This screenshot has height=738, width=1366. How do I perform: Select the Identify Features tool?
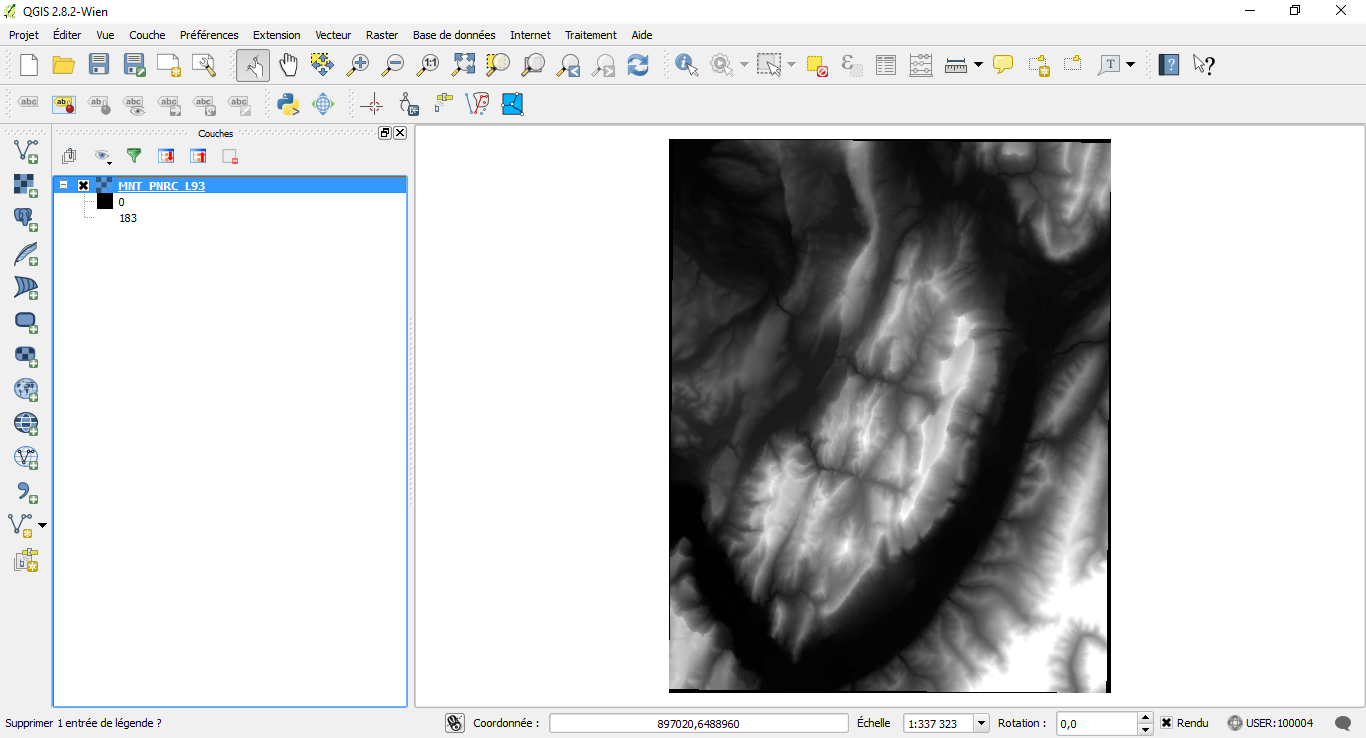coord(686,64)
